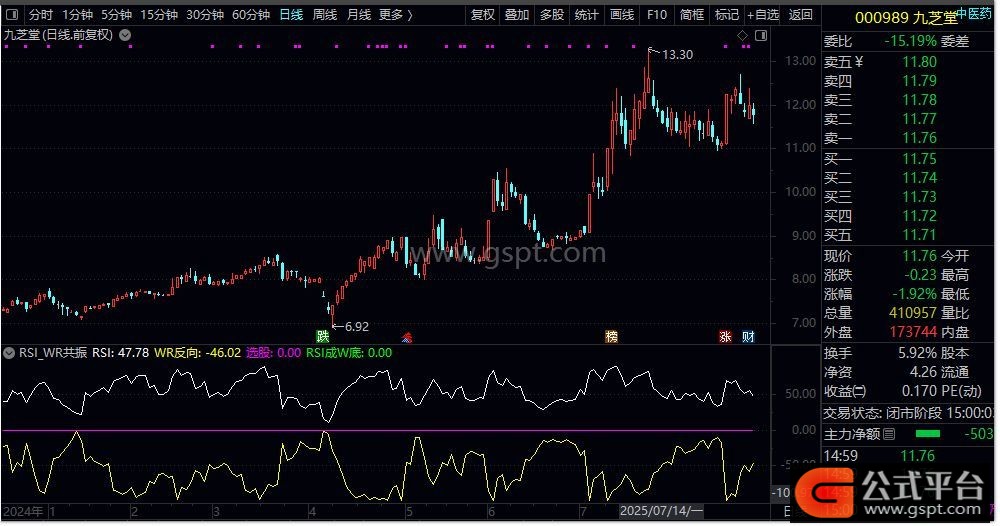This screenshot has width=1000, height=526.
Task: Click the 标记 mark button
Action: [726, 14]
